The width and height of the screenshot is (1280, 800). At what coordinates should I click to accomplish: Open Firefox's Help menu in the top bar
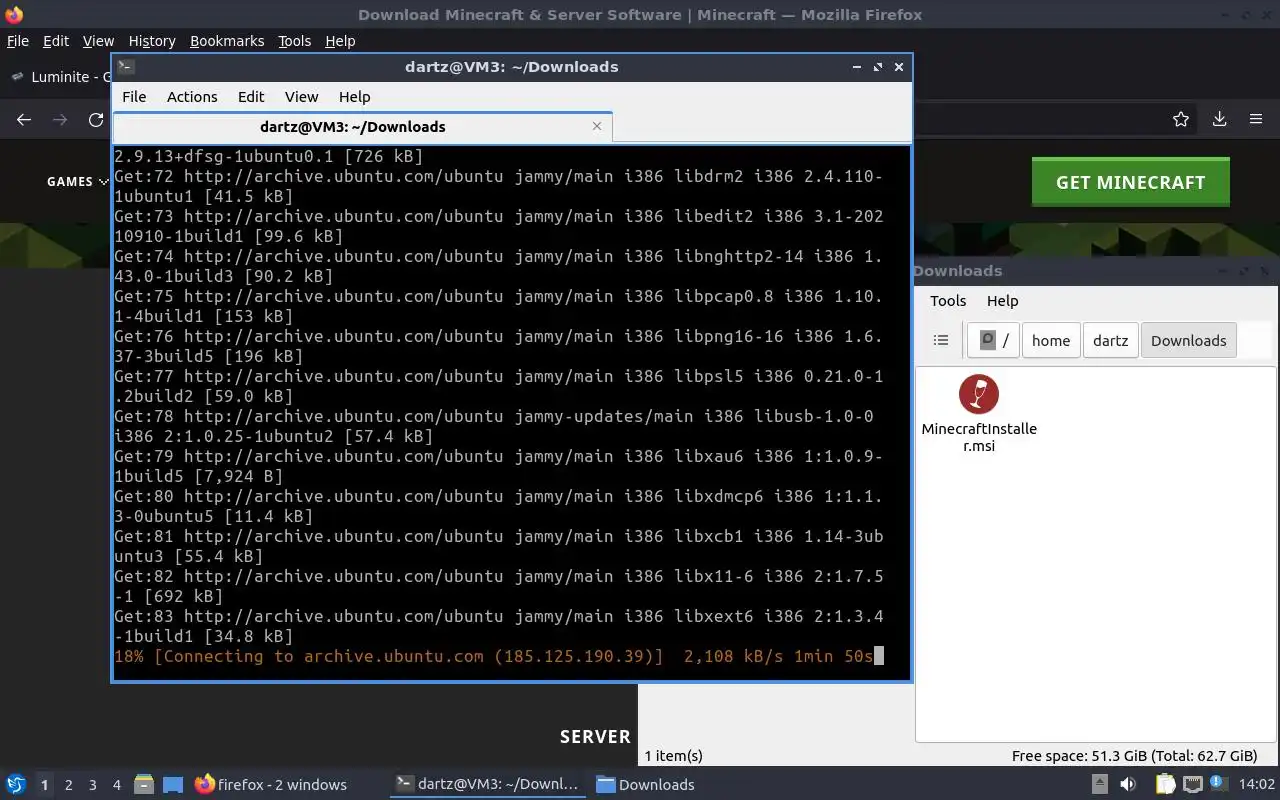tap(340, 41)
